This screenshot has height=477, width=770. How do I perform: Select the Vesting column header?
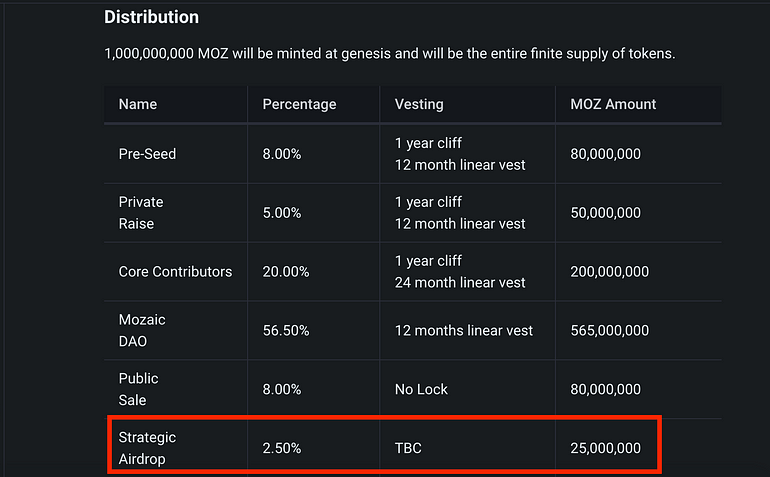419,104
